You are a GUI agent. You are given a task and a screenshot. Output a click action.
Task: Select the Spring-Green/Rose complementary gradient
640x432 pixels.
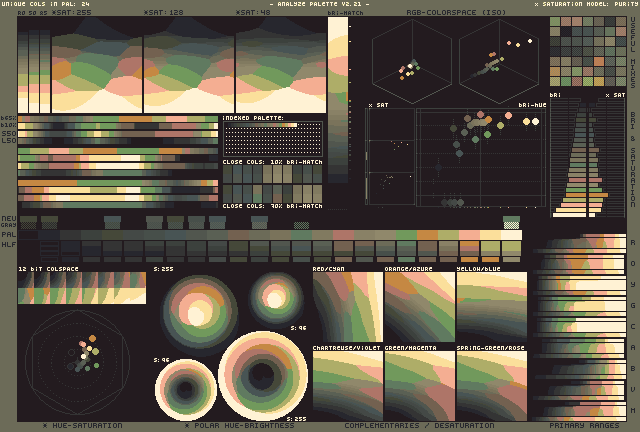(x=491, y=385)
